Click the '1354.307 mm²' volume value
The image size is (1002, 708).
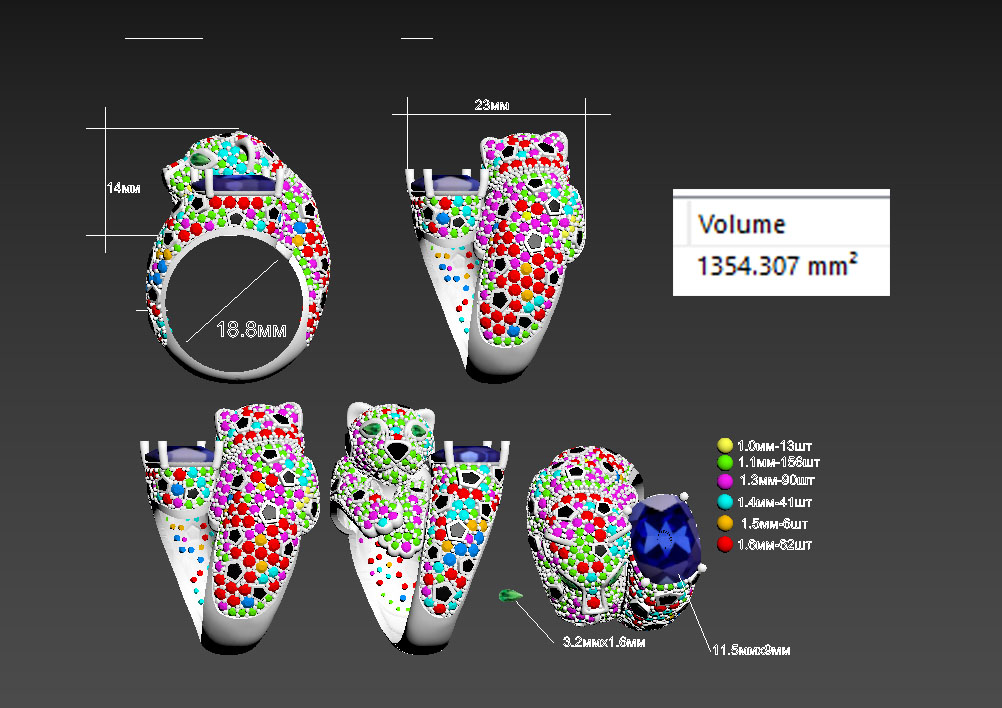776,265
